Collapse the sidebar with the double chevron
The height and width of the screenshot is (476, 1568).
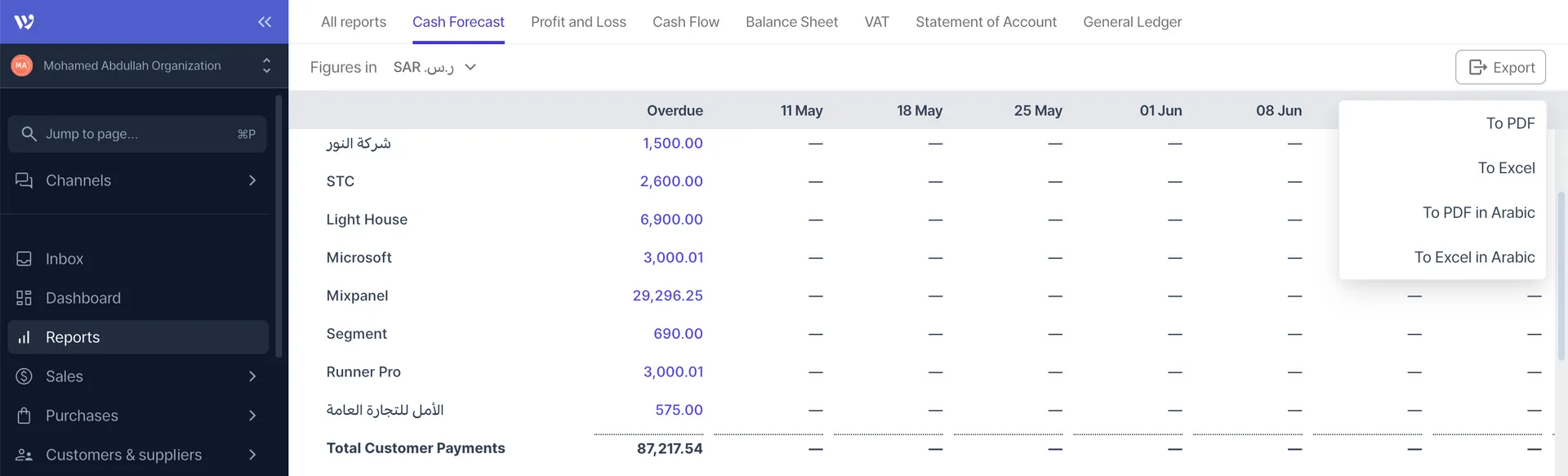pos(263,22)
